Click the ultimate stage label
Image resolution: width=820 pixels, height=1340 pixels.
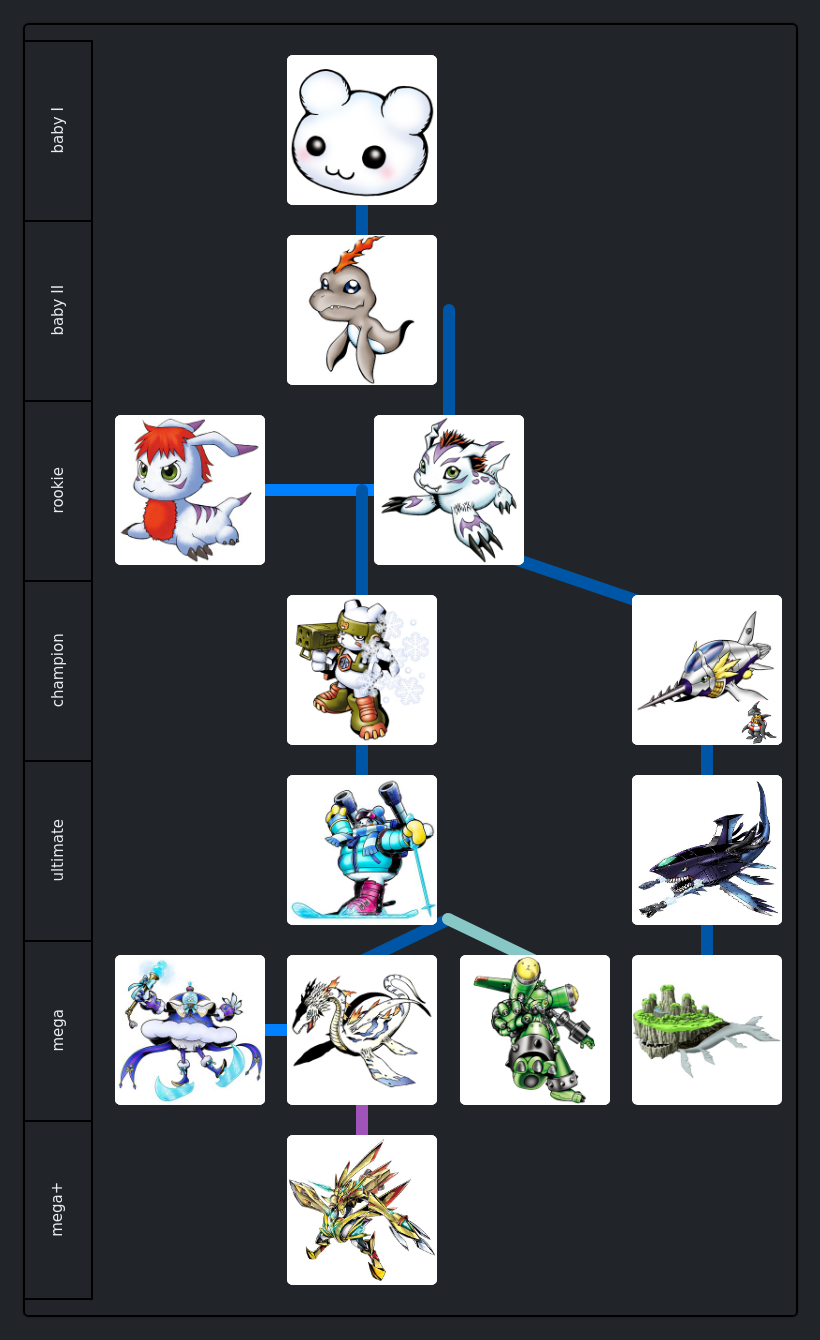coord(58,851)
